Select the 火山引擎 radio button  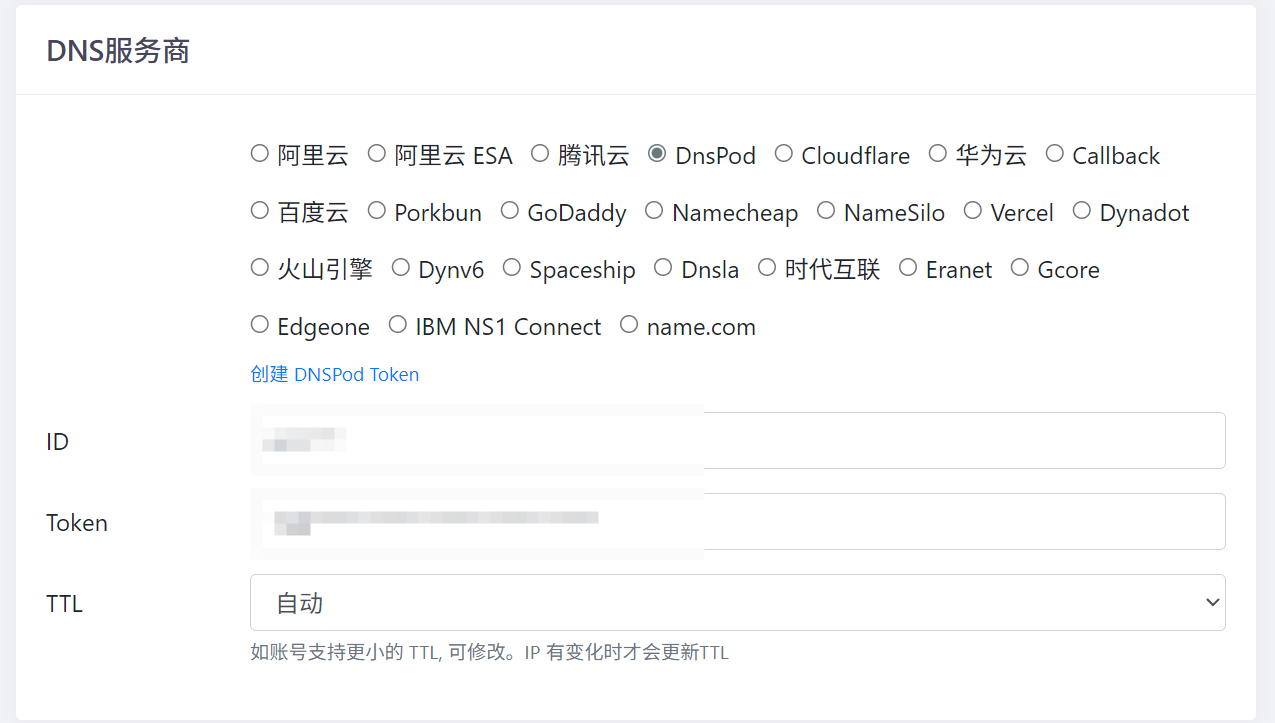pyautogui.click(x=260, y=268)
